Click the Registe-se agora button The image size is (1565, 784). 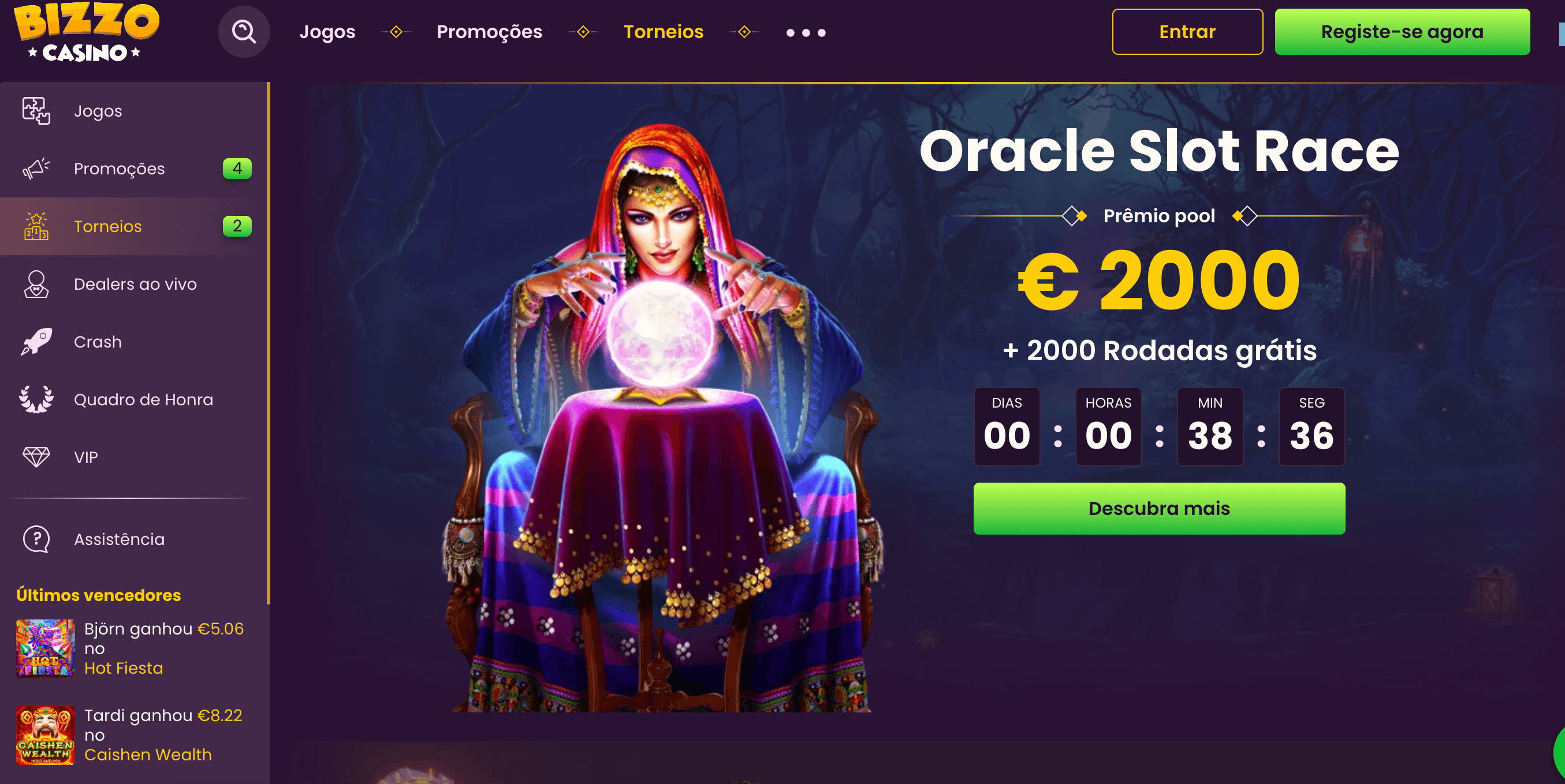click(x=1402, y=32)
